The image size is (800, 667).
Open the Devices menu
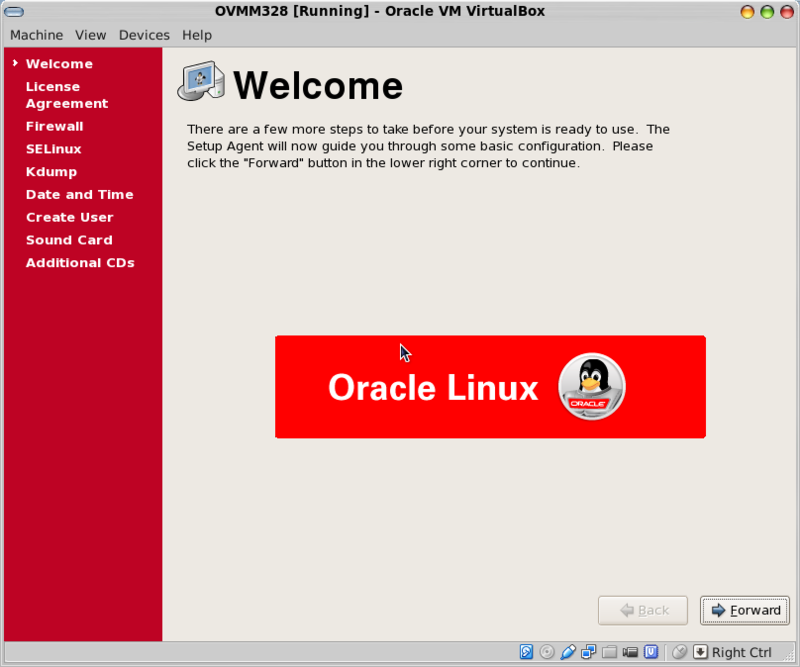point(144,35)
